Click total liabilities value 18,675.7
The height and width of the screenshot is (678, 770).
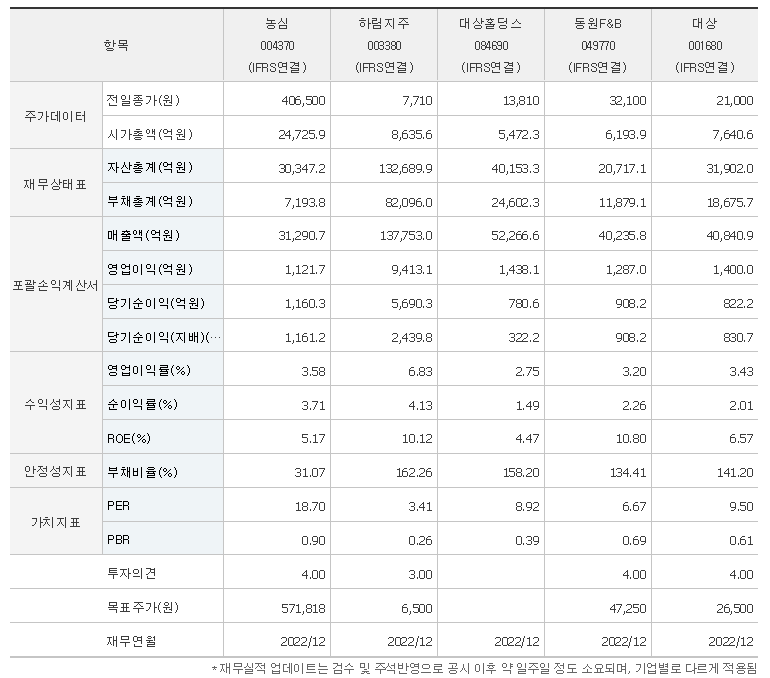tap(730, 202)
